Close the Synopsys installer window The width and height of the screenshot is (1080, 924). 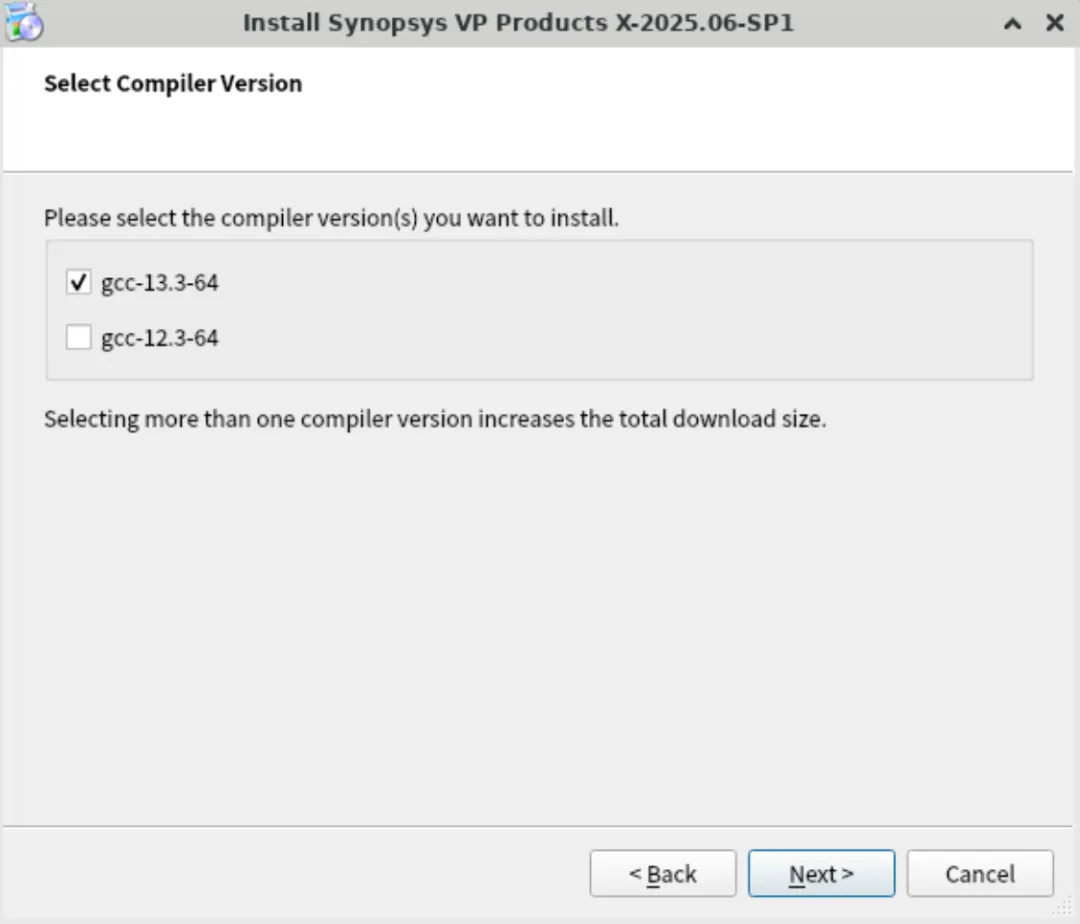1055,23
